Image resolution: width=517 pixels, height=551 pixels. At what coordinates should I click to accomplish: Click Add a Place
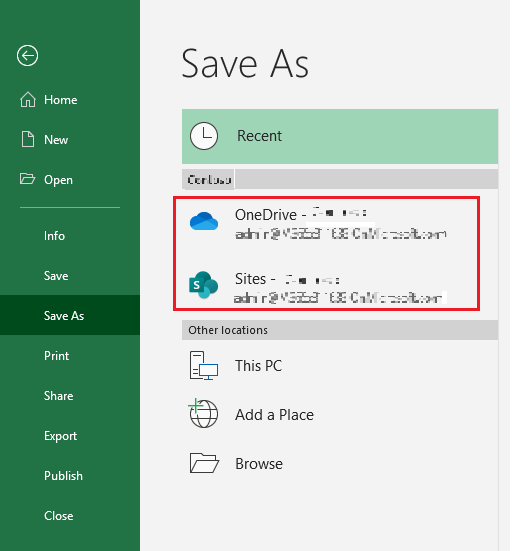coord(340,414)
